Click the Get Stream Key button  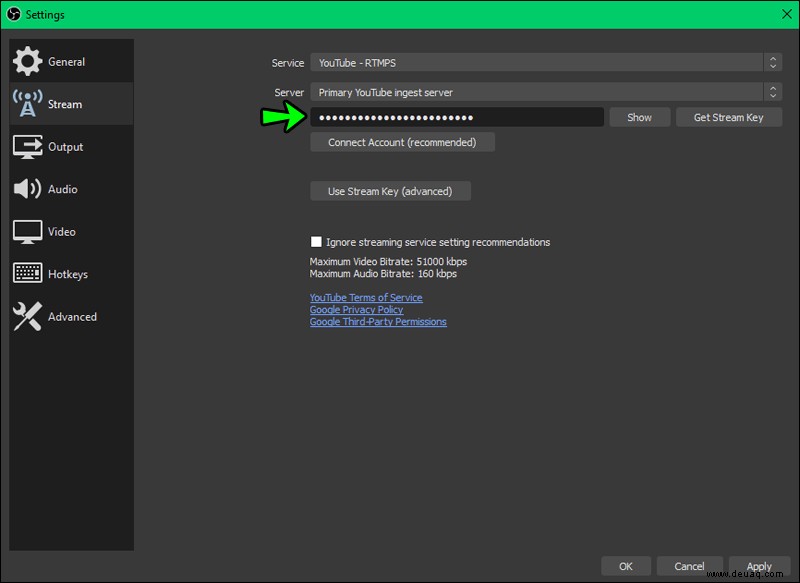pos(729,117)
